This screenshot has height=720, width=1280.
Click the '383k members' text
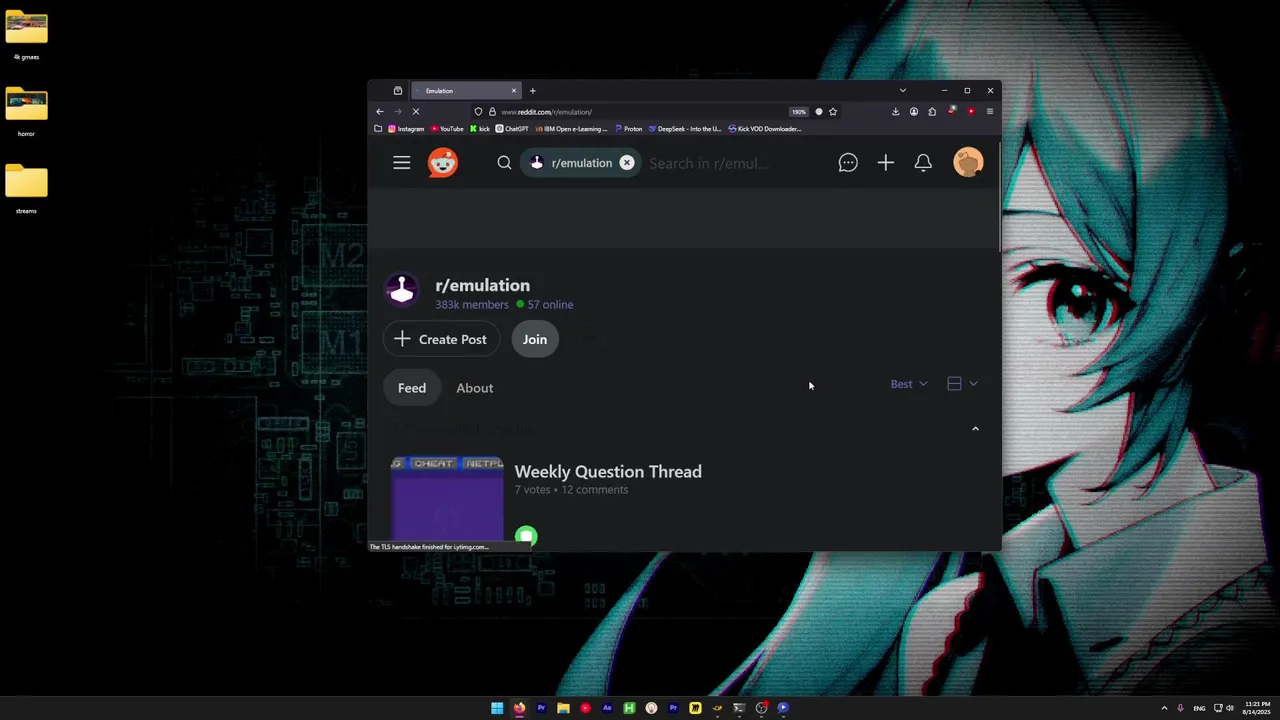pyautogui.click(x=472, y=304)
